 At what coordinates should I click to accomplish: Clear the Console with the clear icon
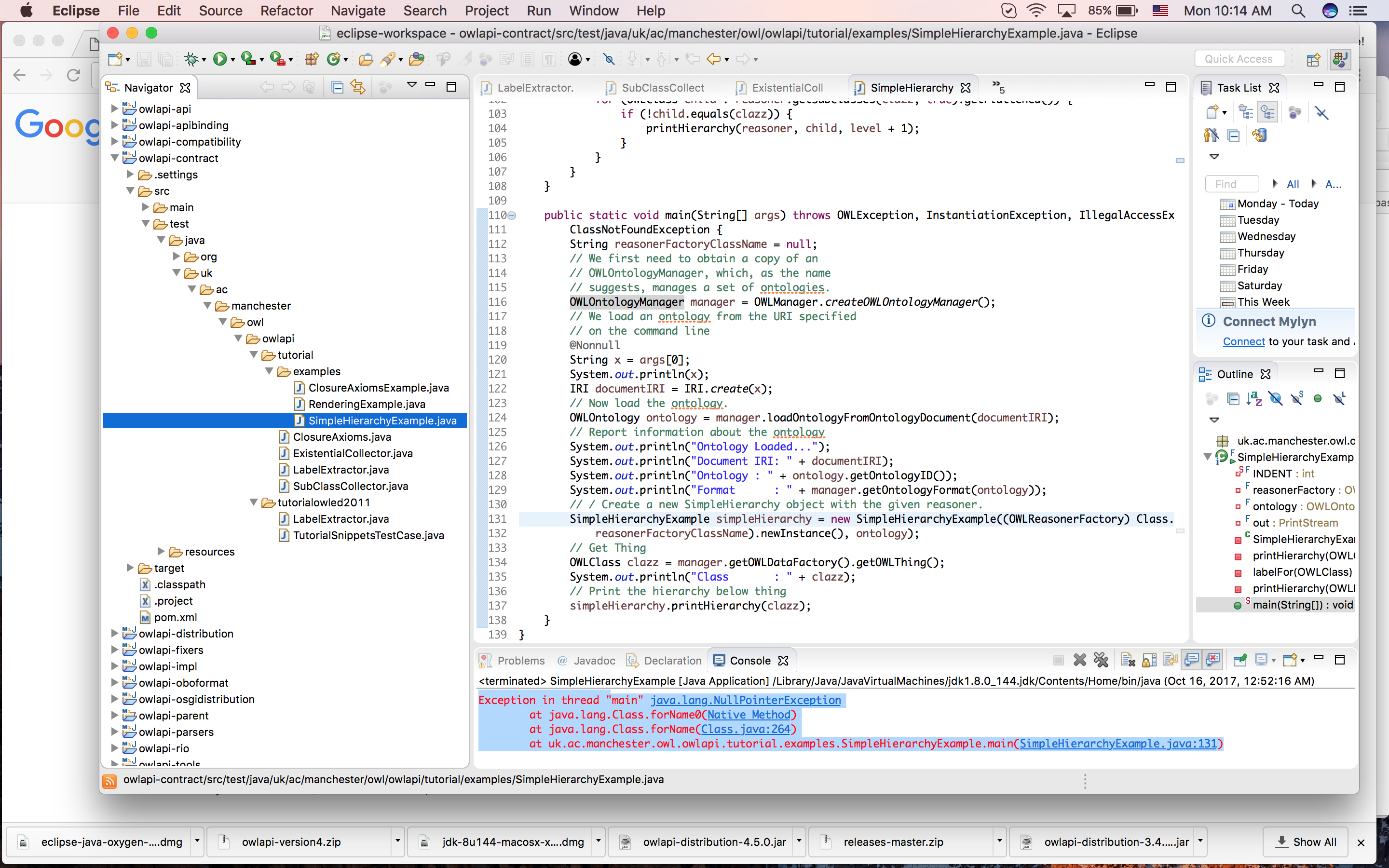pyautogui.click(x=1128, y=660)
